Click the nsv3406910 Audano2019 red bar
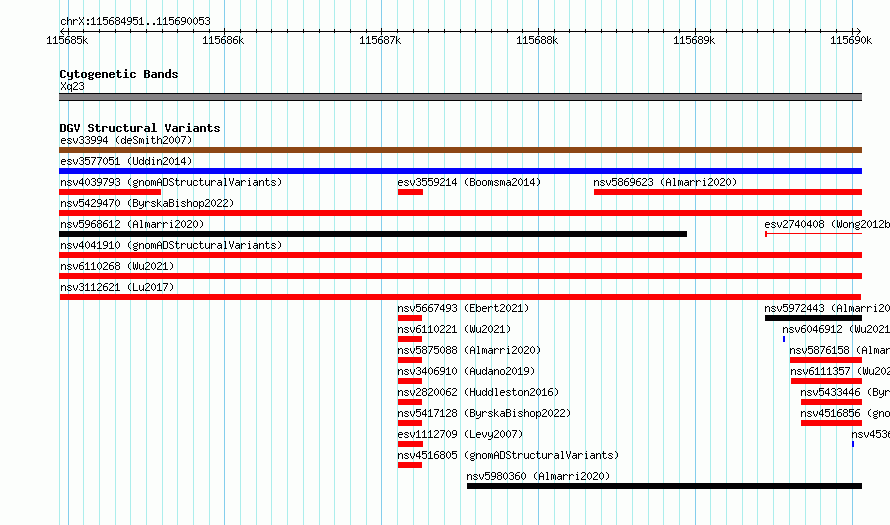The width and height of the screenshot is (890, 525). click(410, 381)
